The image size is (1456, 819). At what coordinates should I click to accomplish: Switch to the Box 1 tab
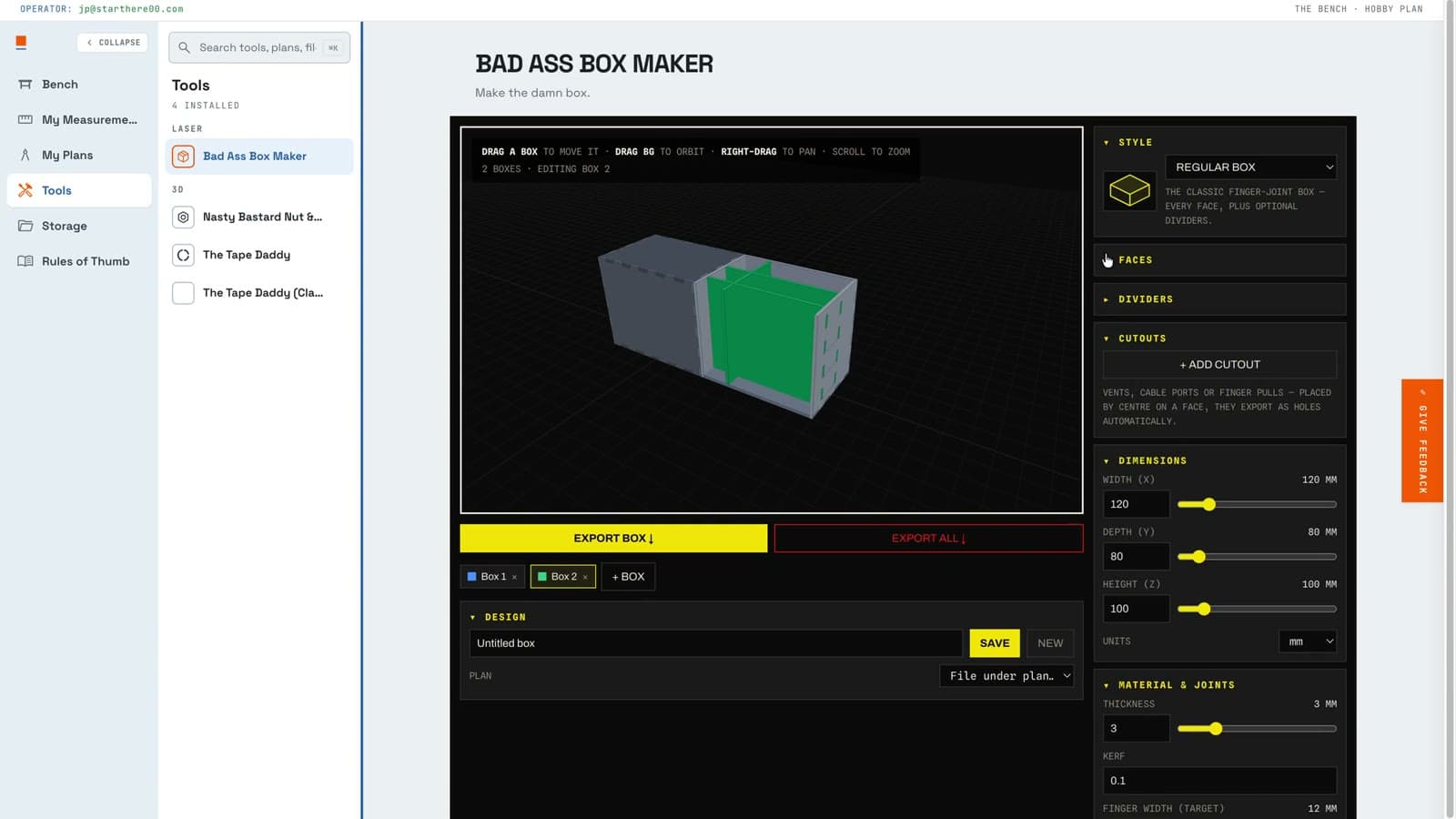coord(492,577)
